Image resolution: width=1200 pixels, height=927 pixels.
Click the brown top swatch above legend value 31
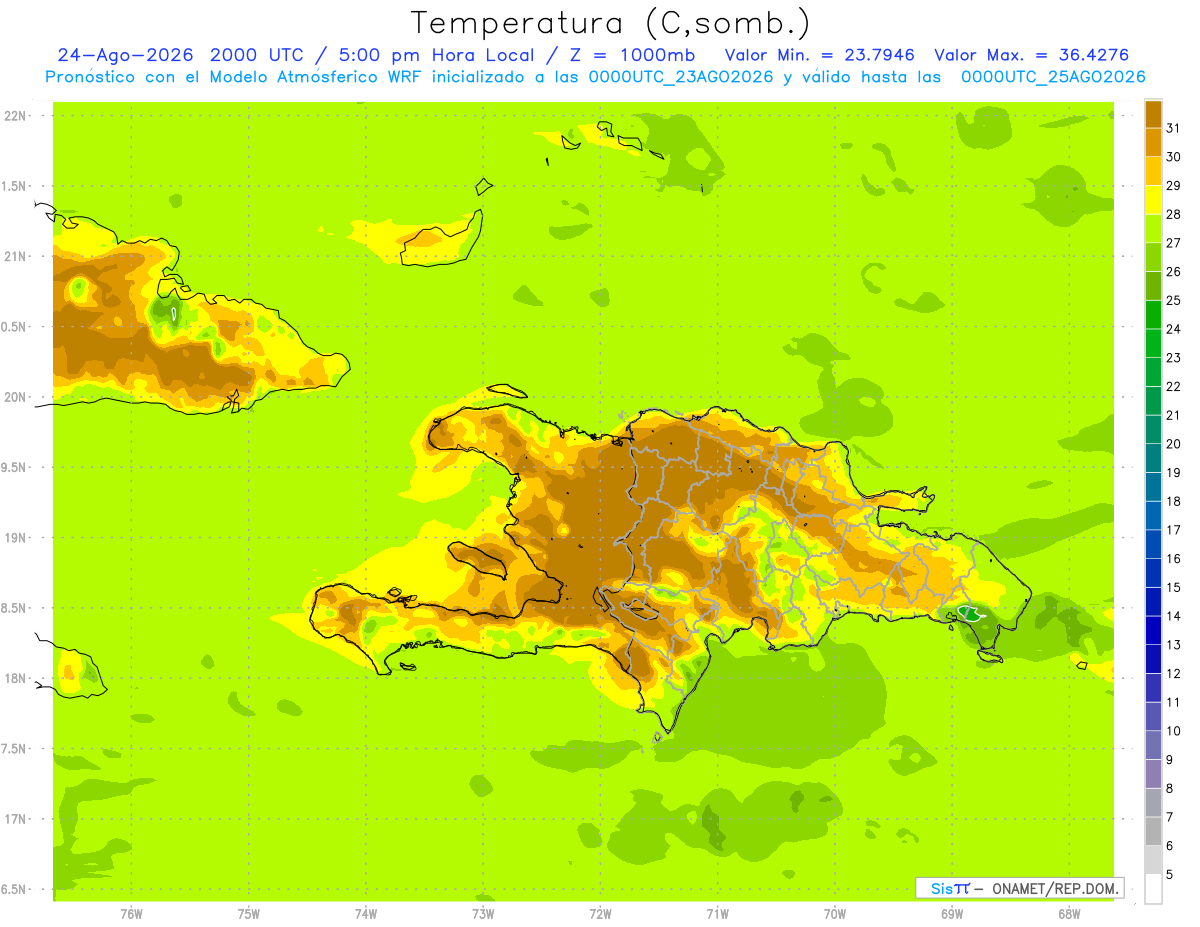click(x=1153, y=114)
